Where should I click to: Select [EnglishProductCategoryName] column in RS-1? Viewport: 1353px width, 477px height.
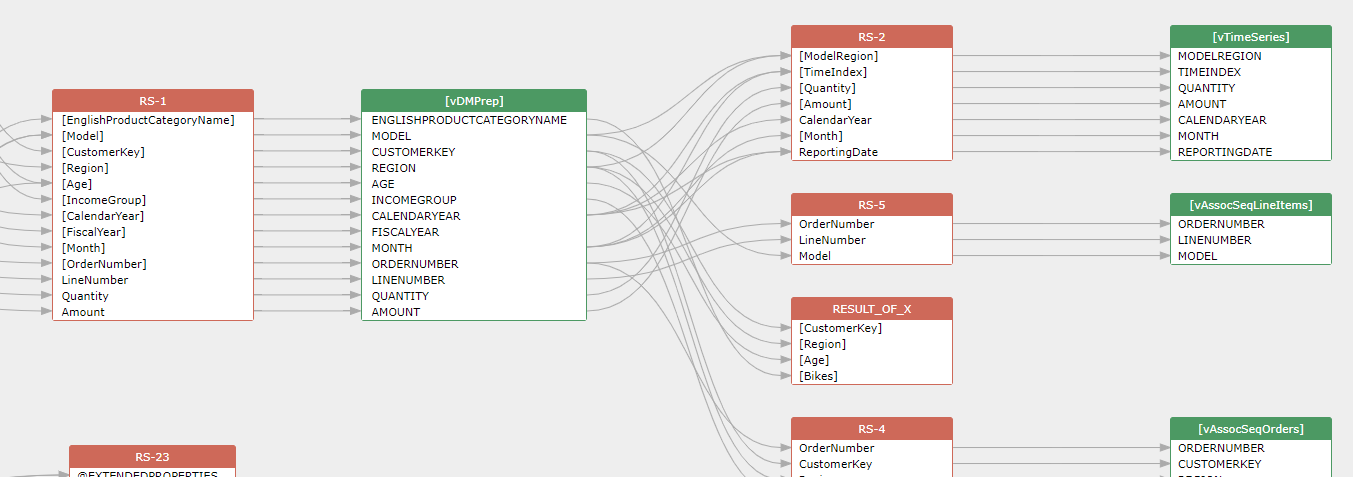[x=148, y=120]
